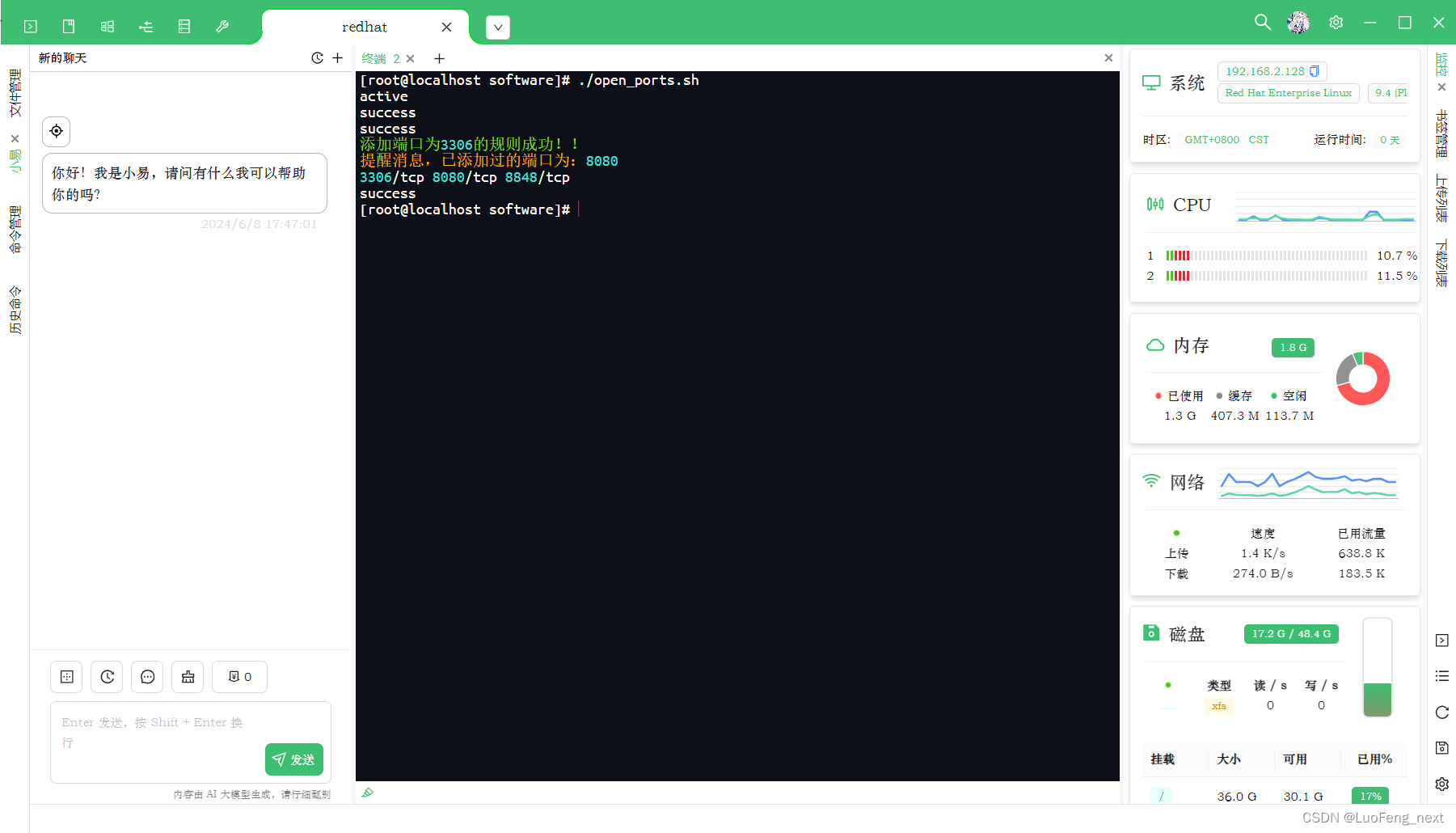Open settings gear in title bar
Image resolution: width=1456 pixels, height=833 pixels.
click(x=1336, y=23)
